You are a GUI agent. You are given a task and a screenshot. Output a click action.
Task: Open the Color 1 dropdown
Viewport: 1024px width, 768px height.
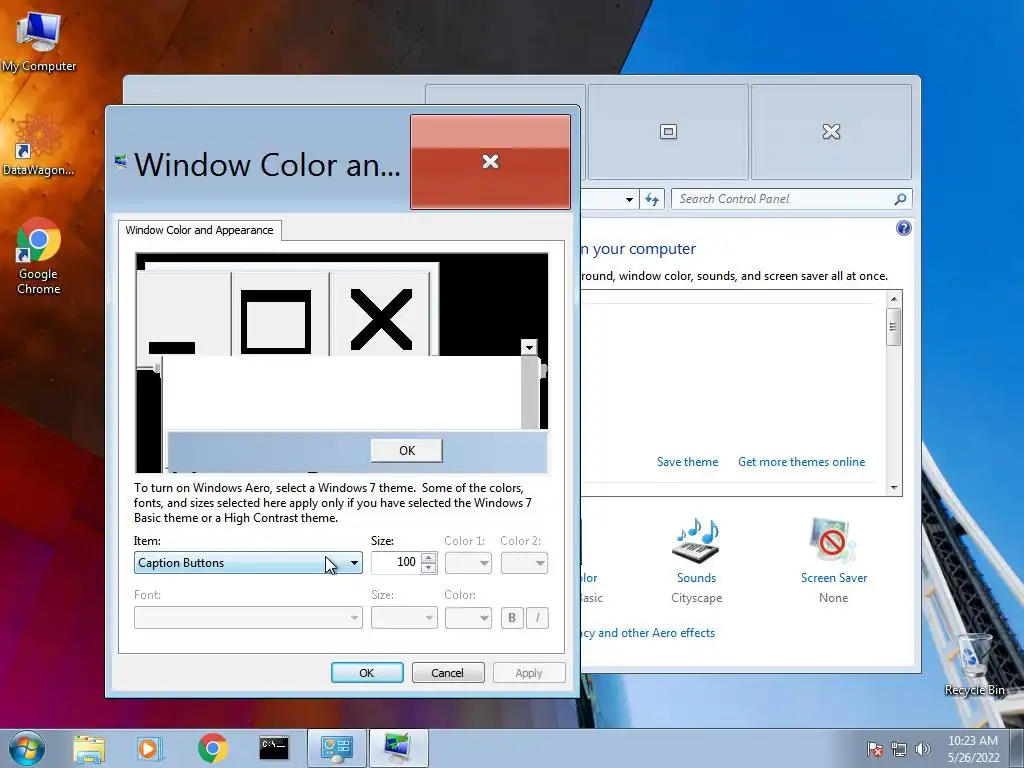(468, 563)
